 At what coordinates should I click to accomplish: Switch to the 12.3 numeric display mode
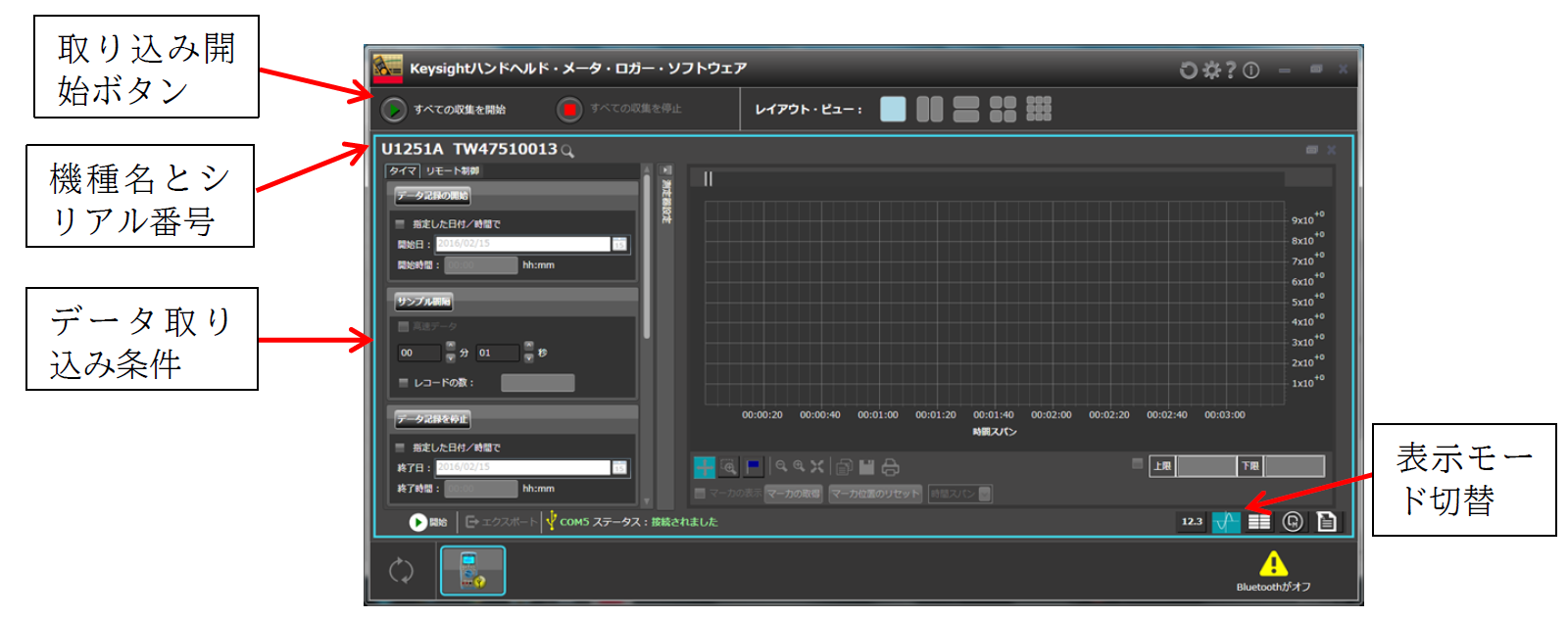1192,522
